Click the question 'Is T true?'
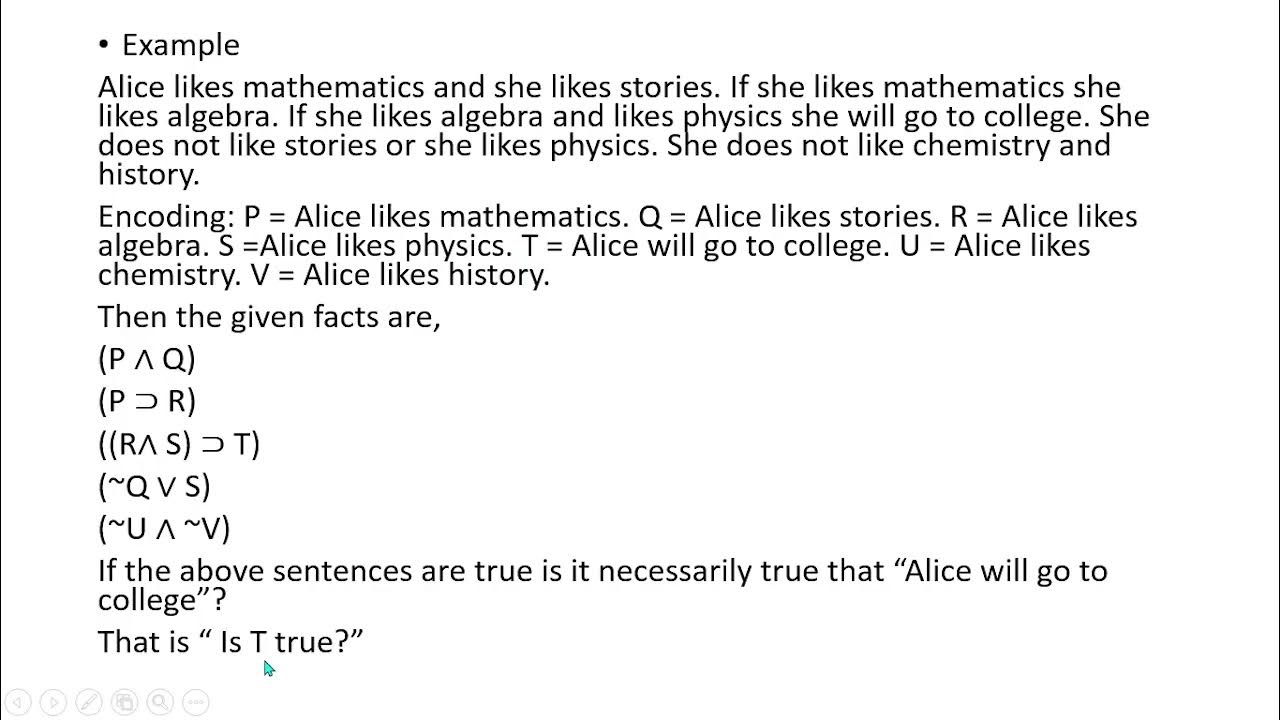 pyautogui.click(x=291, y=642)
